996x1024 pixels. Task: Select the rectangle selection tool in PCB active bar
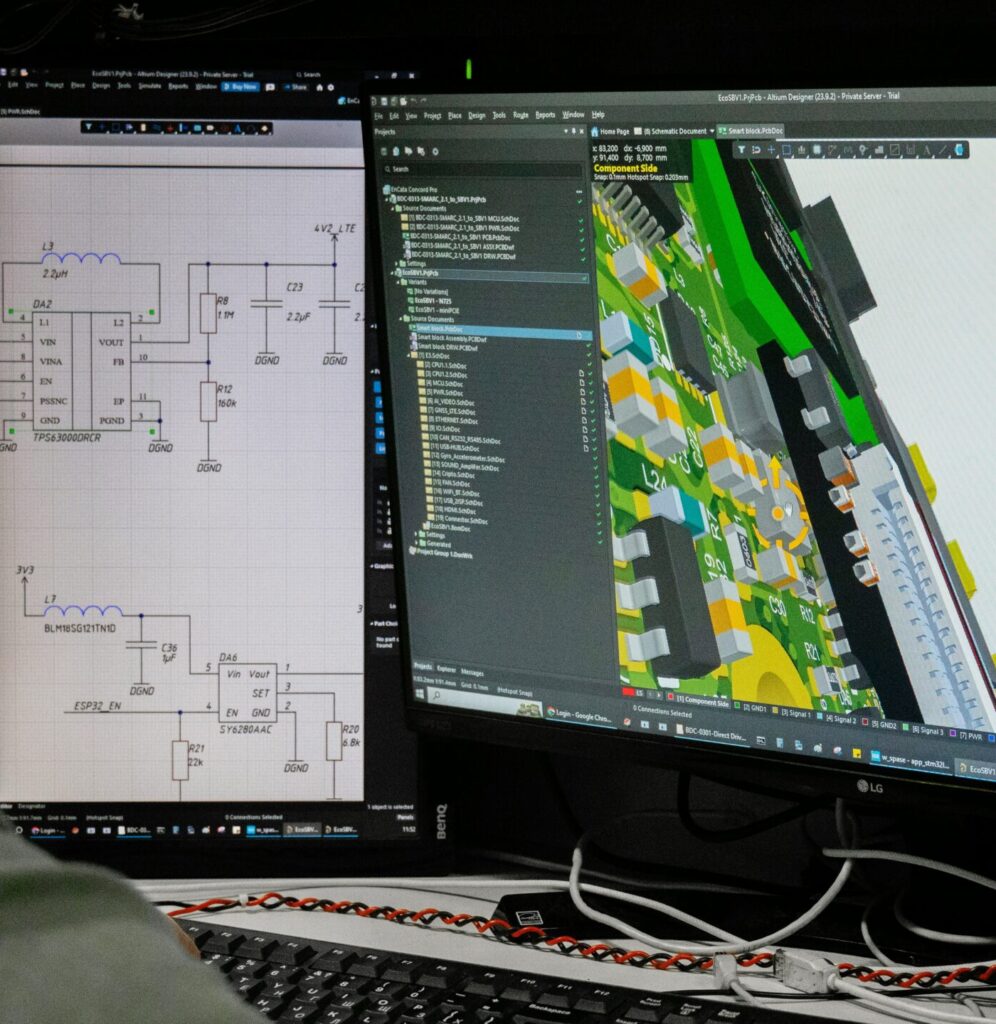(x=787, y=150)
